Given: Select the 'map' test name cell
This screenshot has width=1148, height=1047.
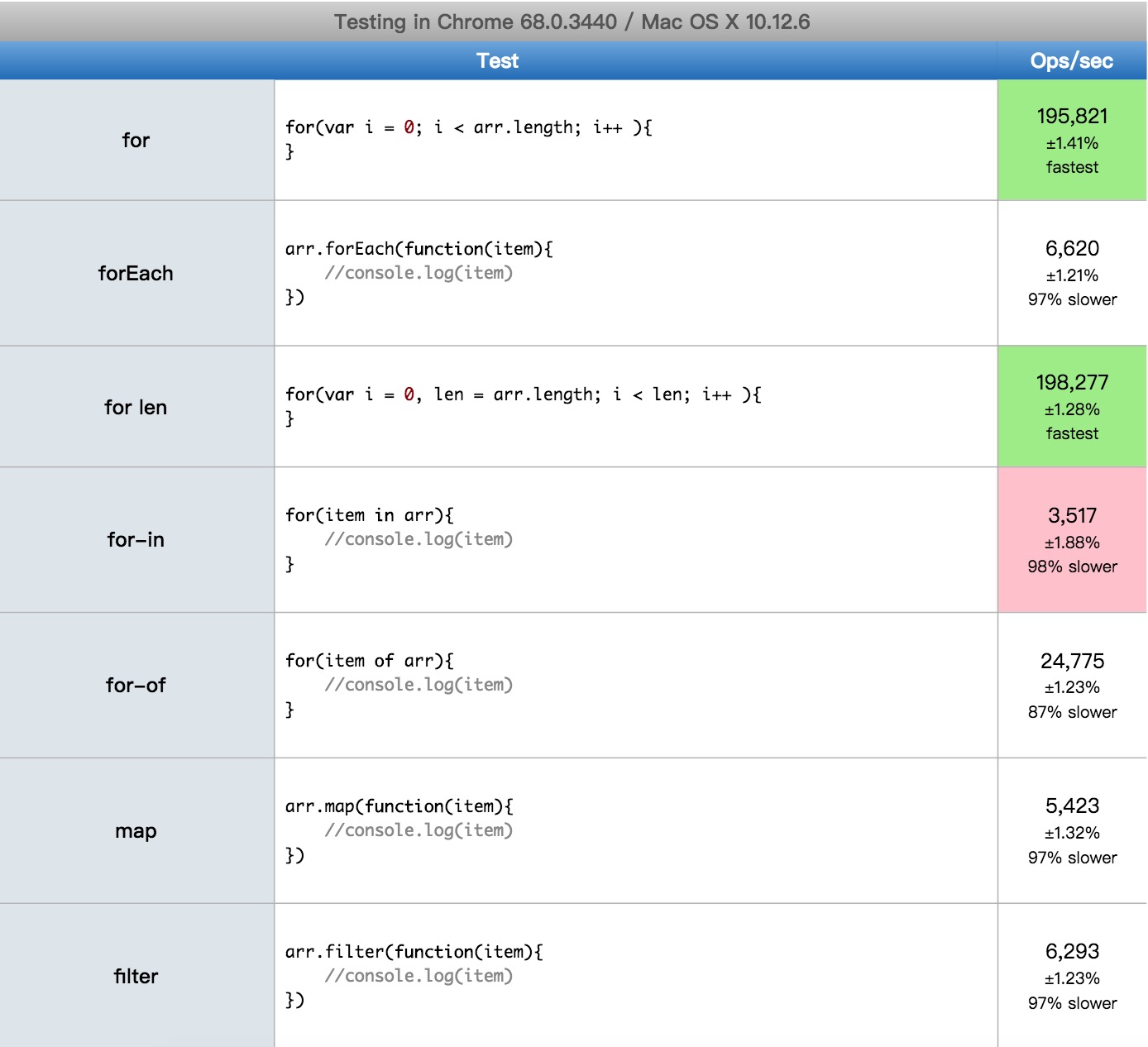Looking at the screenshot, I should pyautogui.click(x=136, y=831).
